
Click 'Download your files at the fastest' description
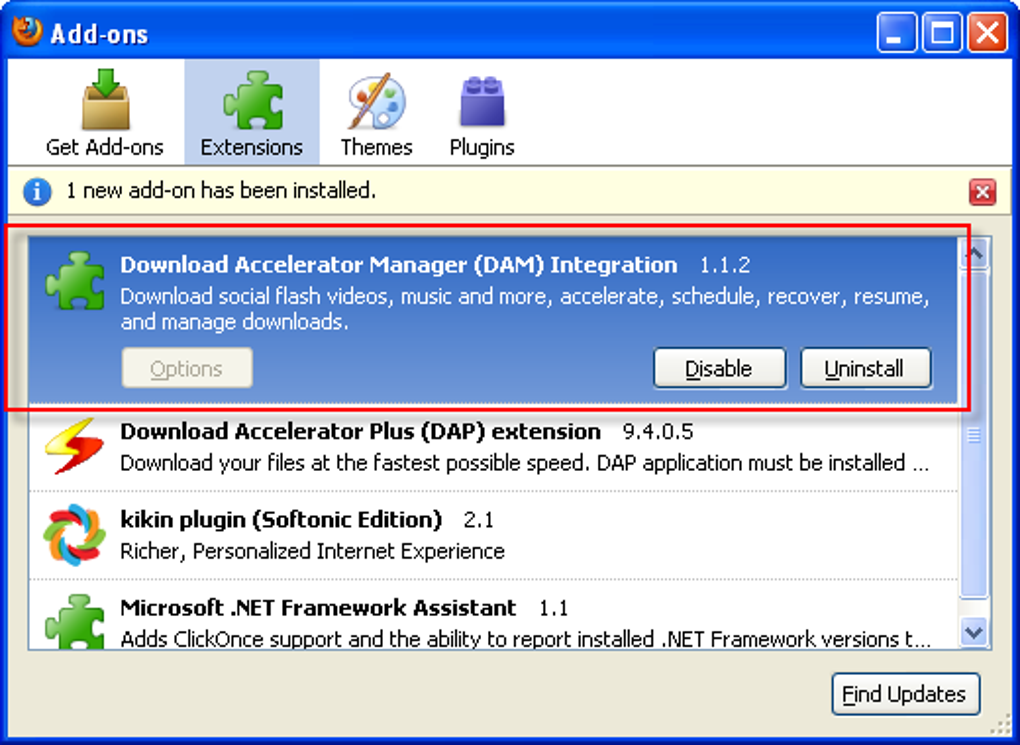(524, 463)
